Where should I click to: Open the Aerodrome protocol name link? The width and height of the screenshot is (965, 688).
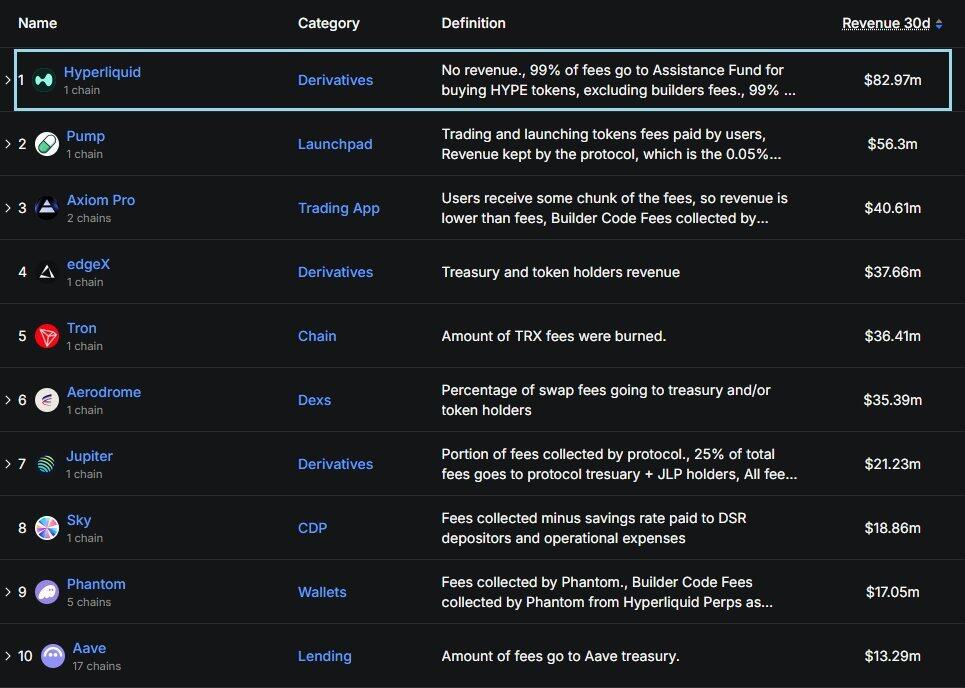click(103, 392)
